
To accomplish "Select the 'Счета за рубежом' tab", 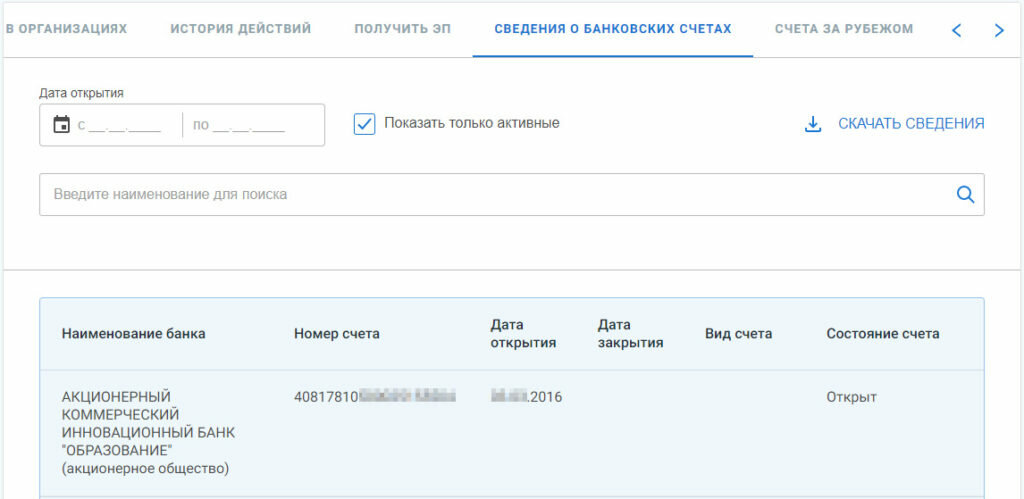I will 843,28.
